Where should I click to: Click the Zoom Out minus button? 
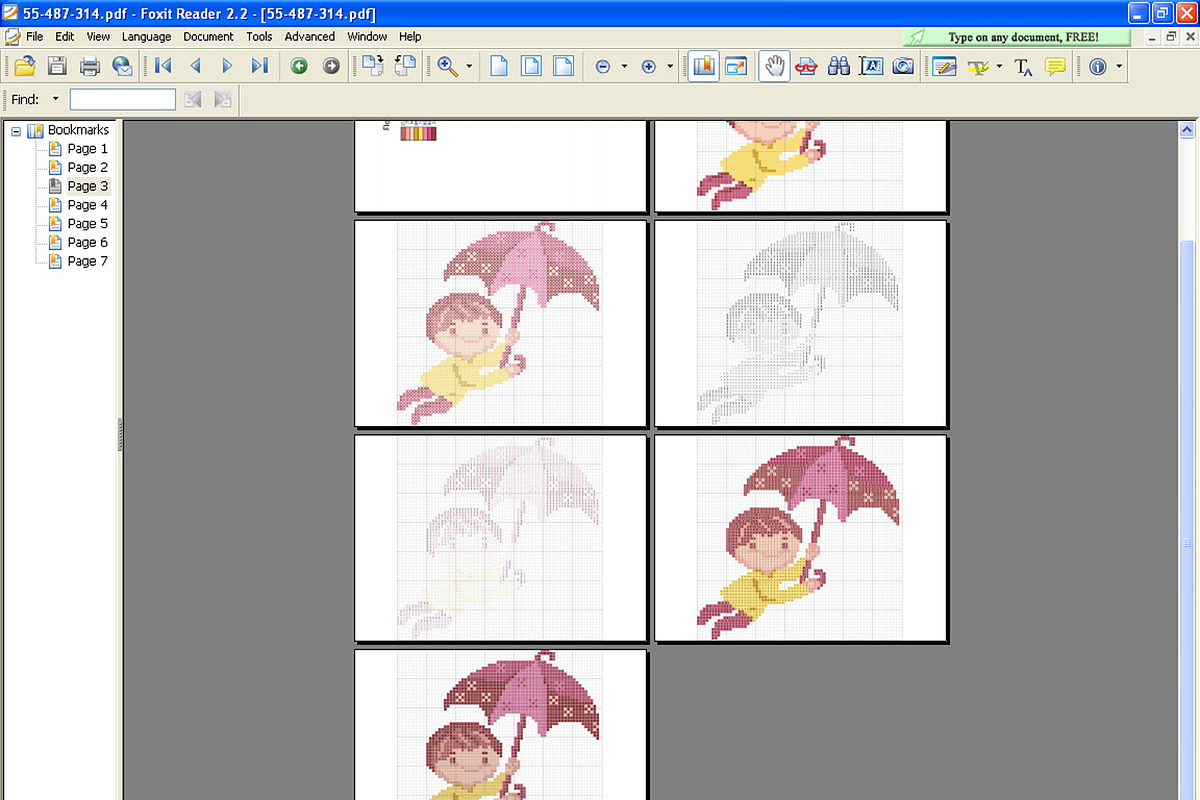coord(603,67)
